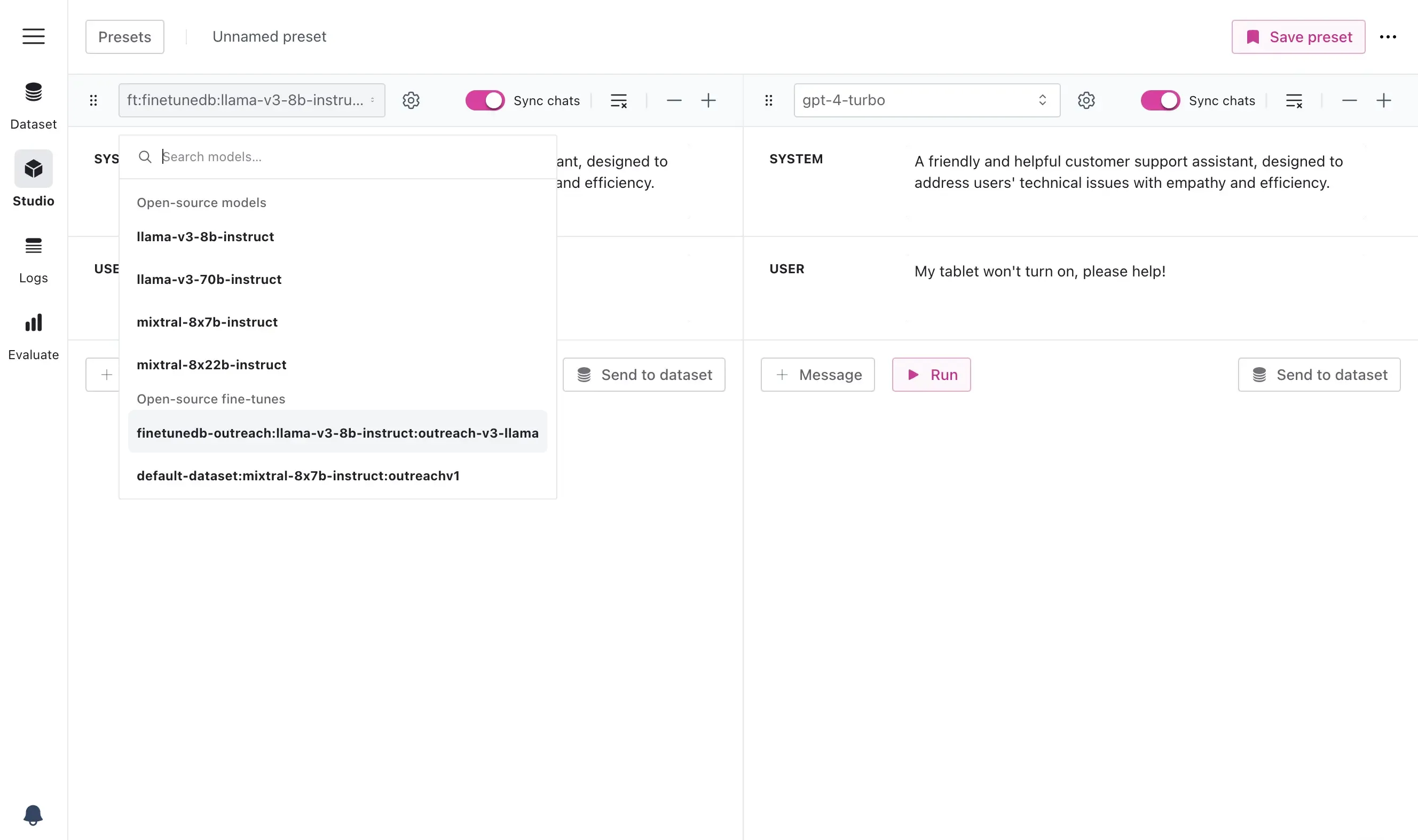Collapse the ft:finetunedb llama model dropdown
Image resolution: width=1418 pixels, height=840 pixels.
coord(251,101)
